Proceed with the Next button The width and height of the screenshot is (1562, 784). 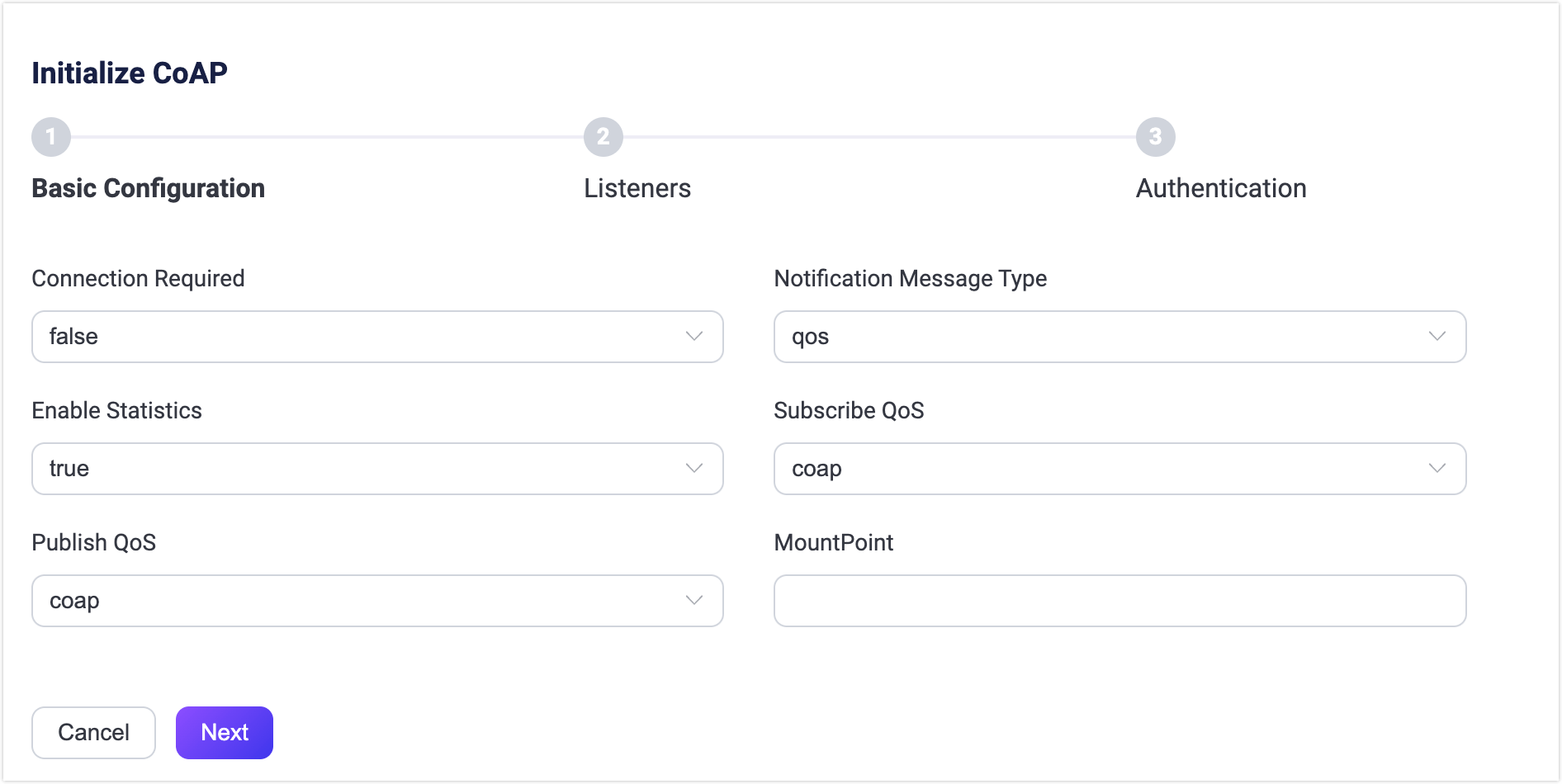224,733
